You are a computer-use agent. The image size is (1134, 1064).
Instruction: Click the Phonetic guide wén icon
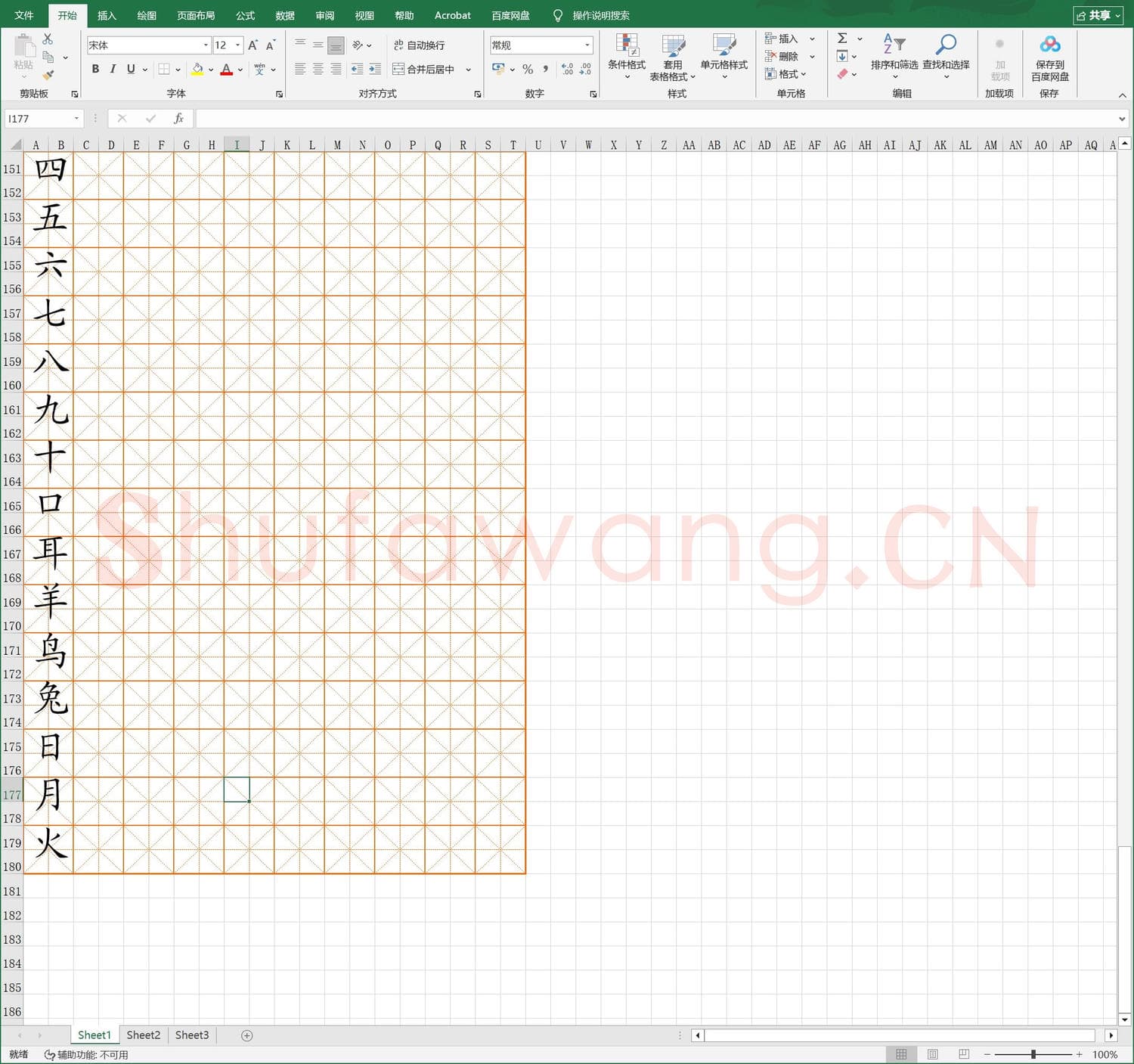click(x=259, y=69)
